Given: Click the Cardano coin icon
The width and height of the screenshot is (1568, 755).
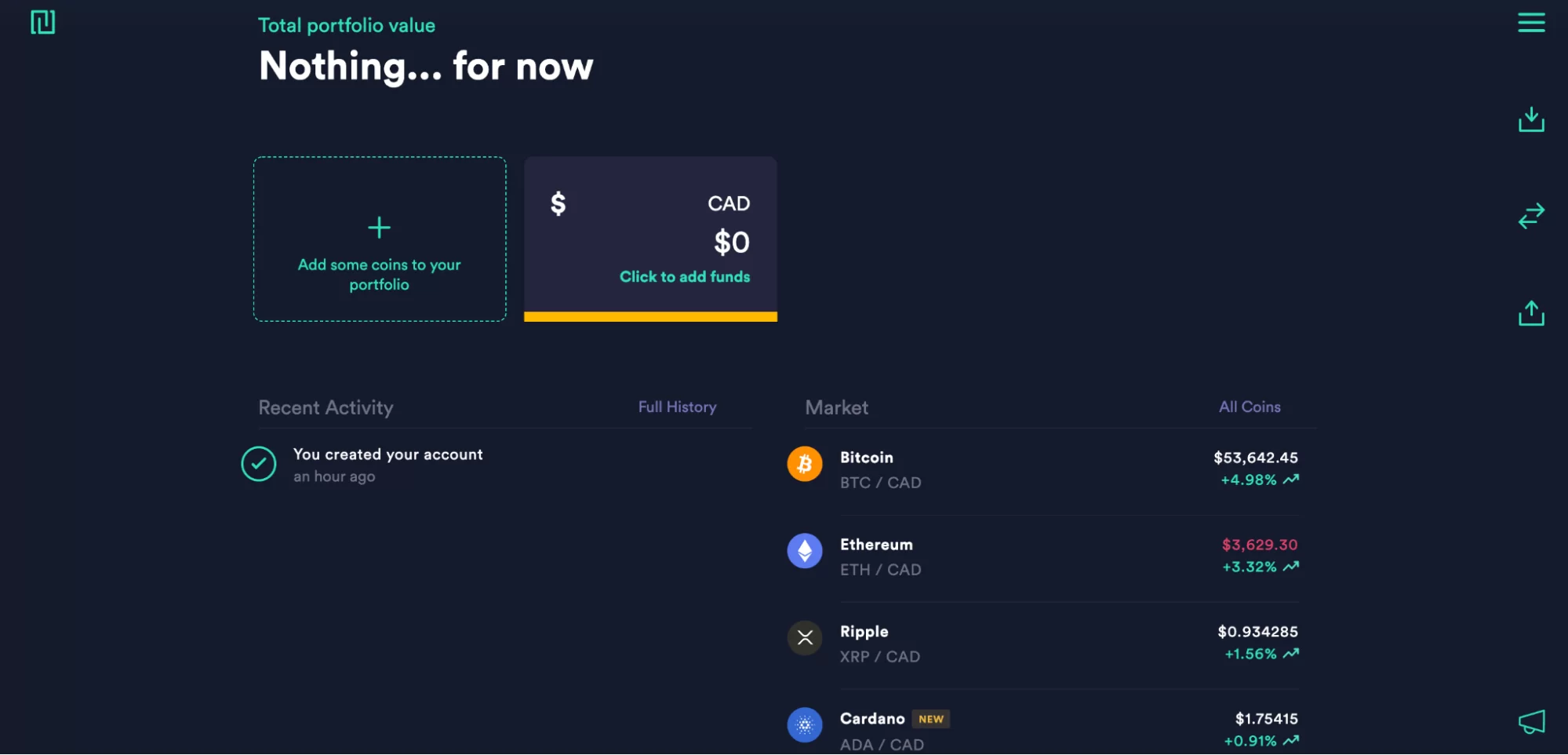Looking at the screenshot, I should pyautogui.click(x=804, y=725).
